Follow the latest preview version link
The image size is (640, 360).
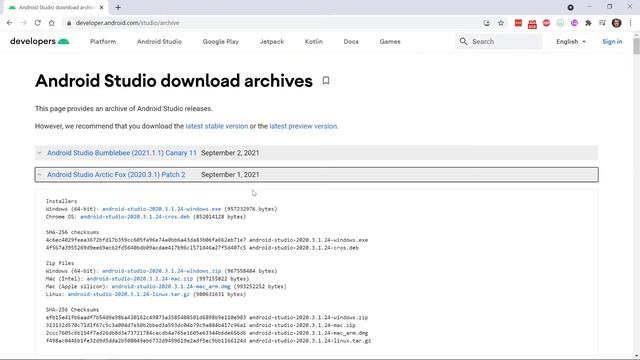point(303,126)
